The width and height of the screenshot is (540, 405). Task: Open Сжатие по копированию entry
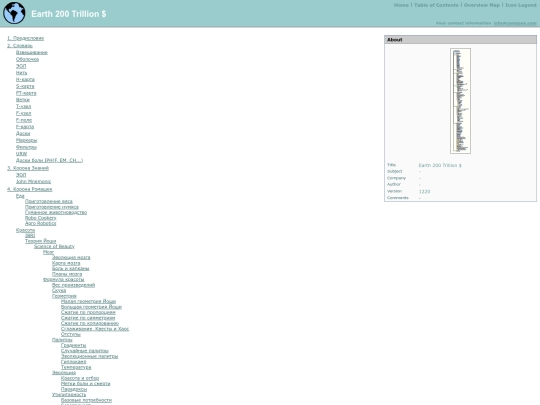pos(90,323)
